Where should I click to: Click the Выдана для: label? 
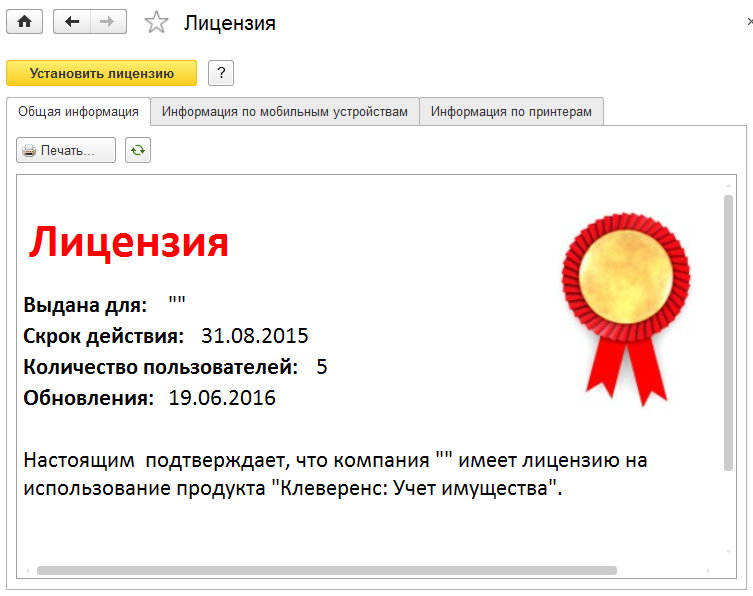click(x=85, y=305)
